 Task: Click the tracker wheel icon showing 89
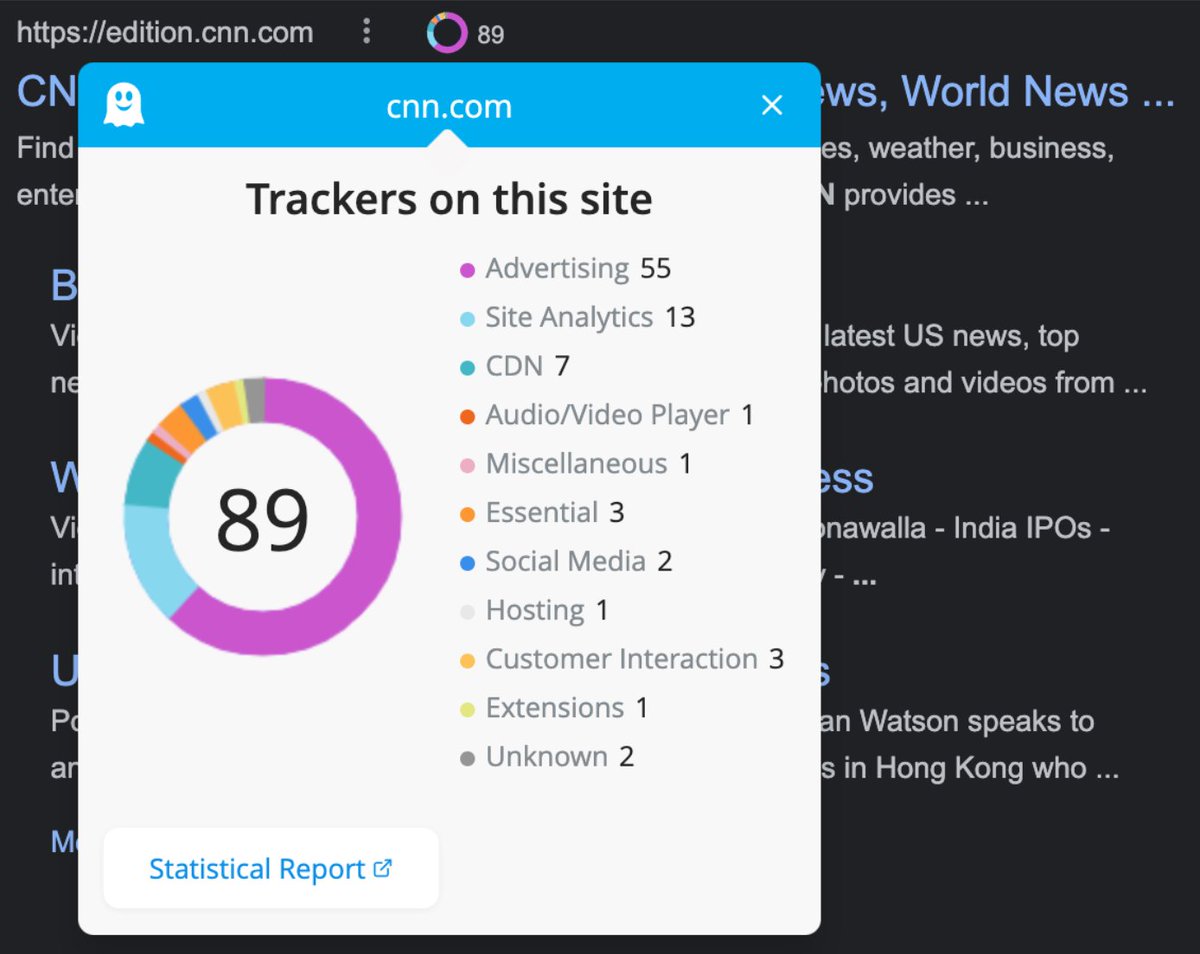click(447, 33)
